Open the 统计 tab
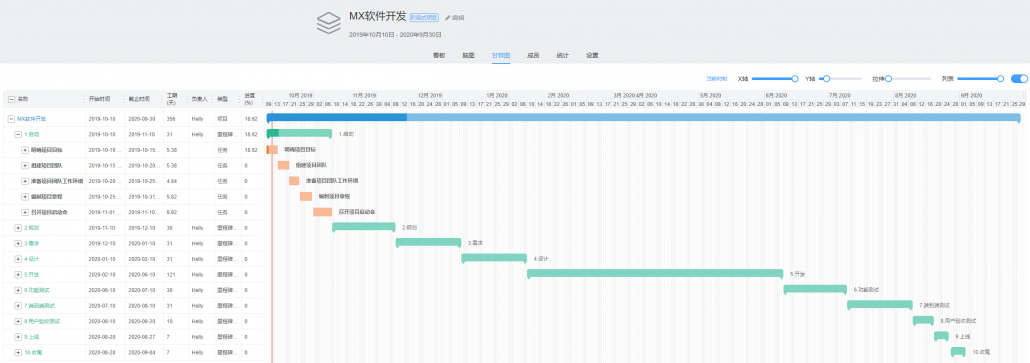The height and width of the screenshot is (363, 1030). coord(562,55)
